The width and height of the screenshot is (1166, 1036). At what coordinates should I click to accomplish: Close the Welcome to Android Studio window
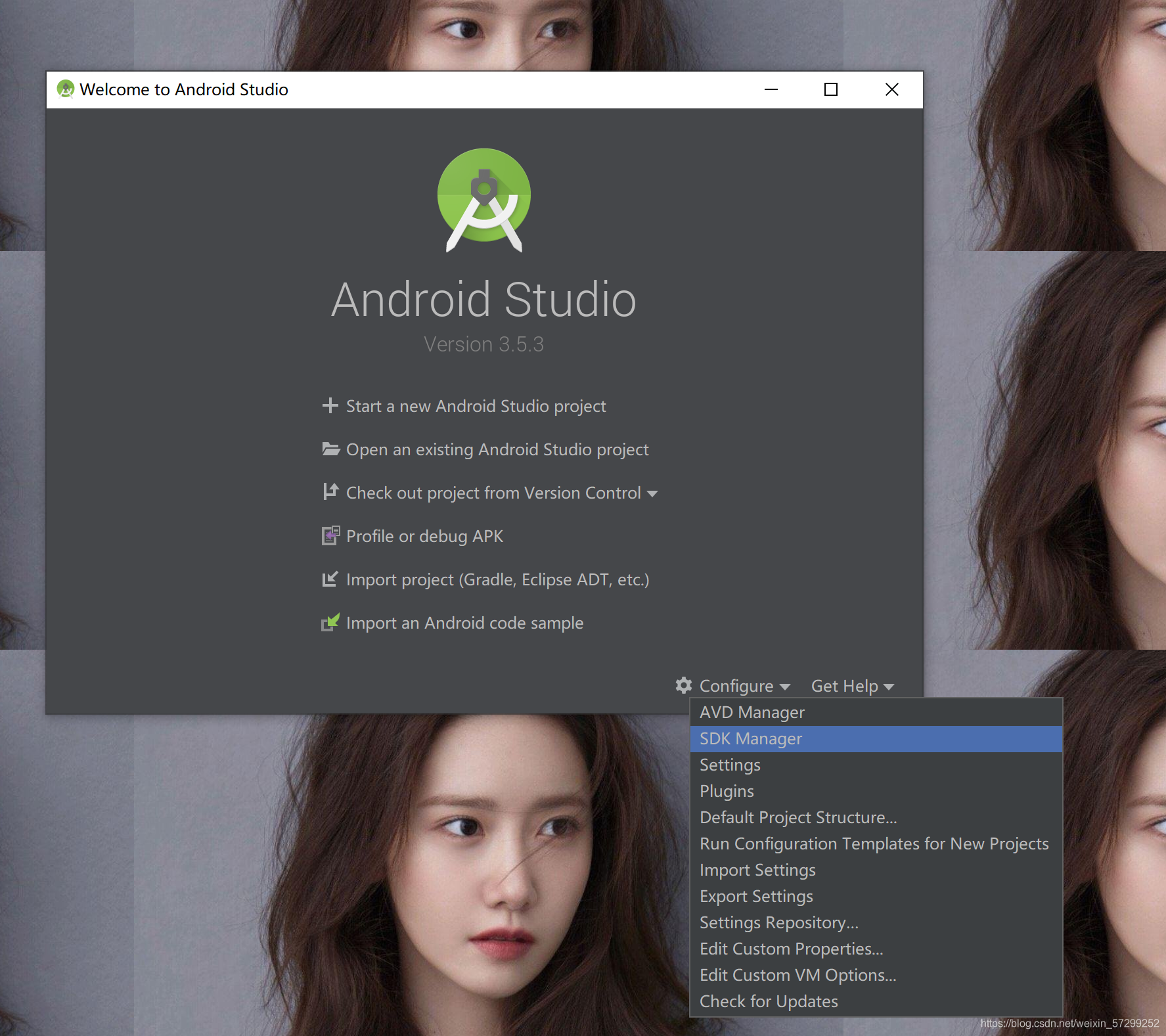pos(891,89)
